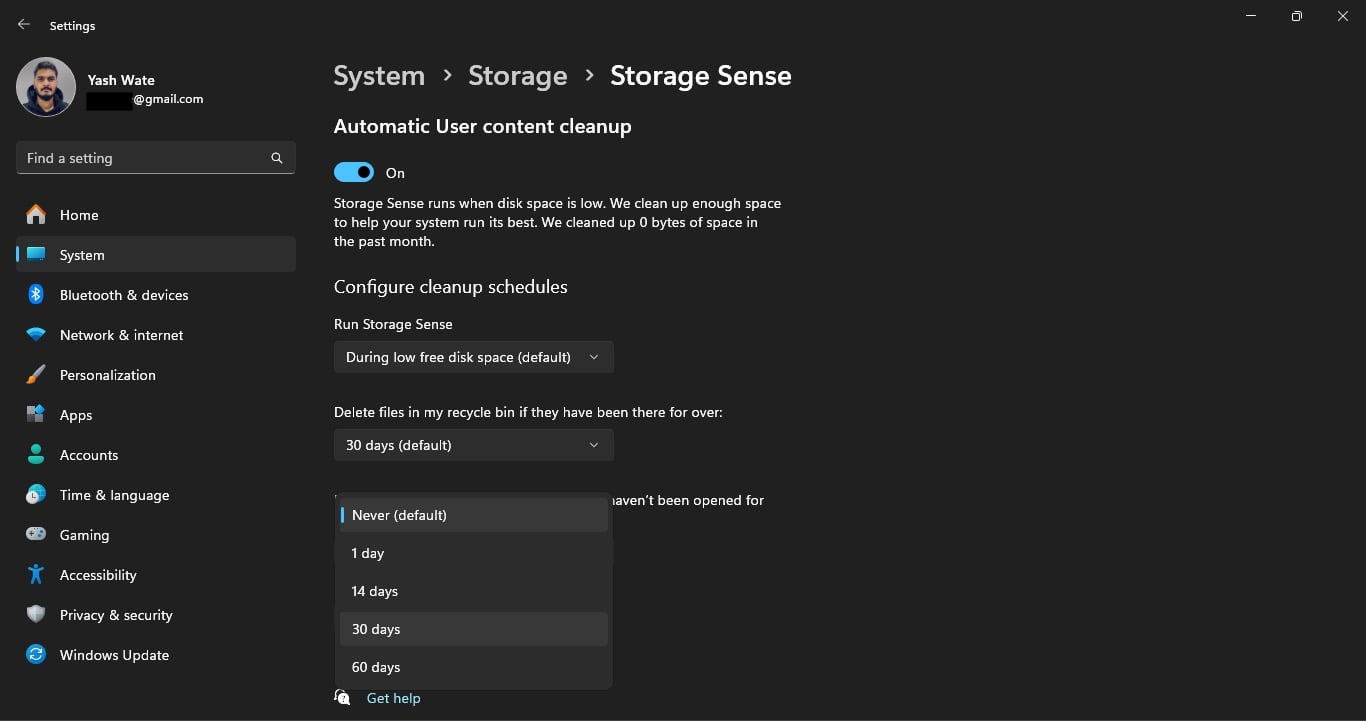1366x721 pixels.
Task: Restore down the Settings window
Action: click(x=1297, y=16)
